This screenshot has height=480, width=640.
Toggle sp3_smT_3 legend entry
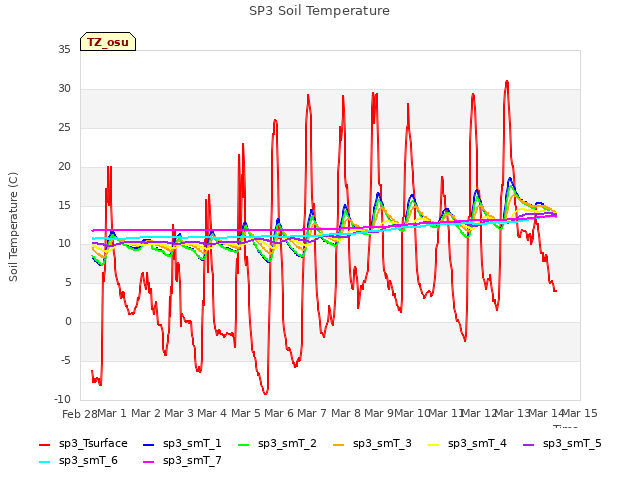point(372,443)
